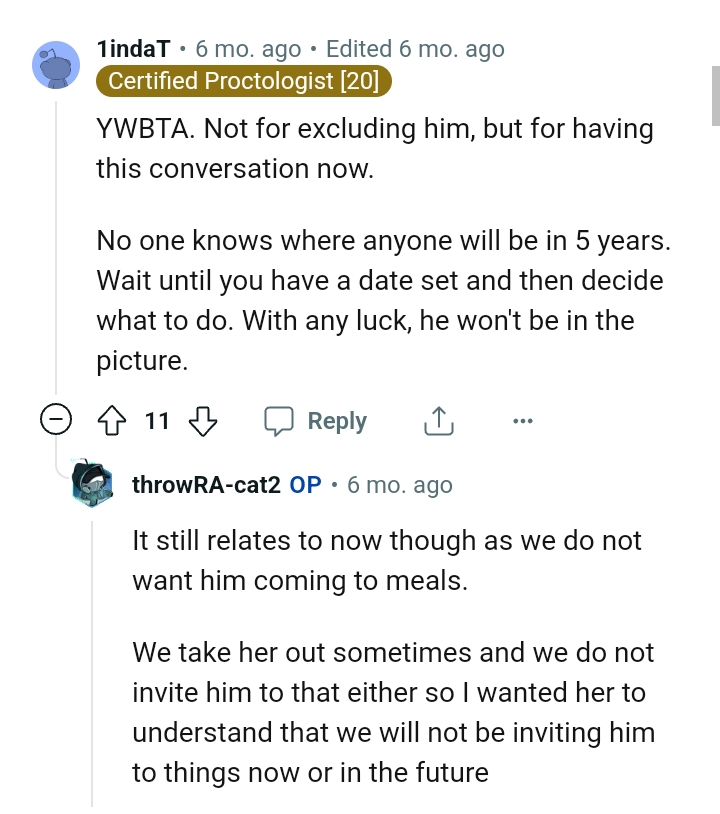The image size is (720, 814).
Task: Click the "Edited 6 mo. ago" label
Action: point(415,49)
